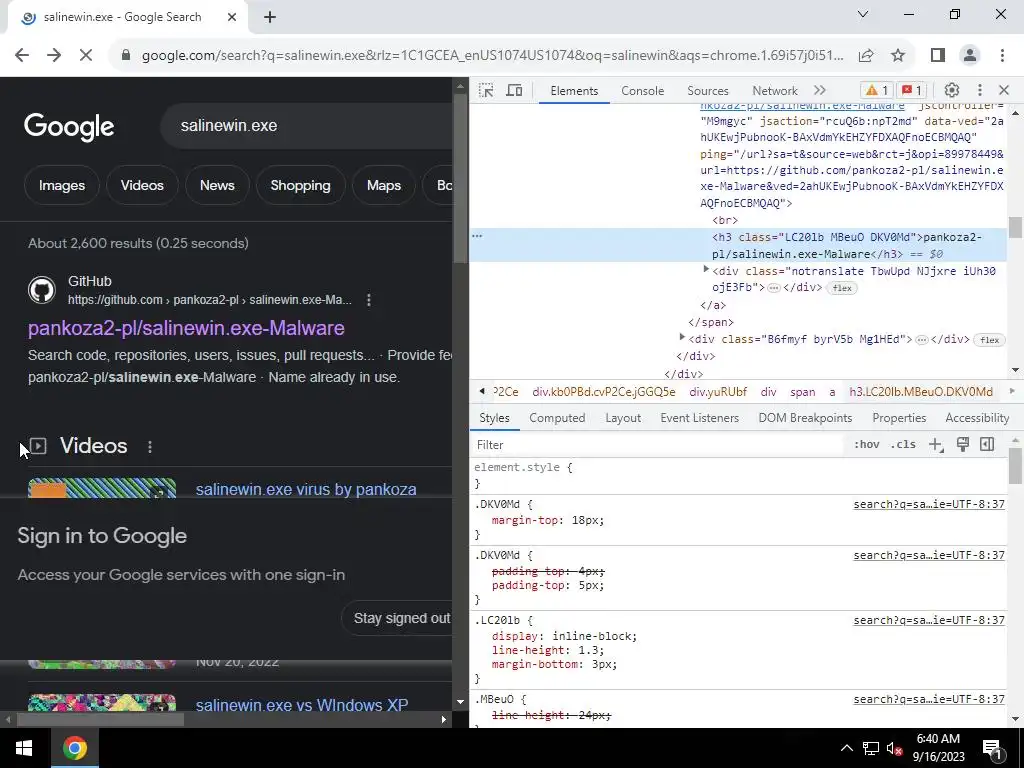The height and width of the screenshot is (768, 1024).
Task: Open the Accessibility pane tab
Action: pos(977,418)
